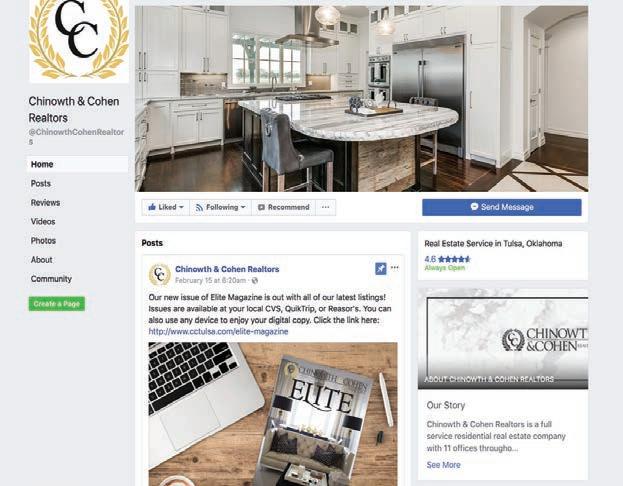Click the kitchen cover photo
This screenshot has width=623, height=486.
(x=361, y=98)
